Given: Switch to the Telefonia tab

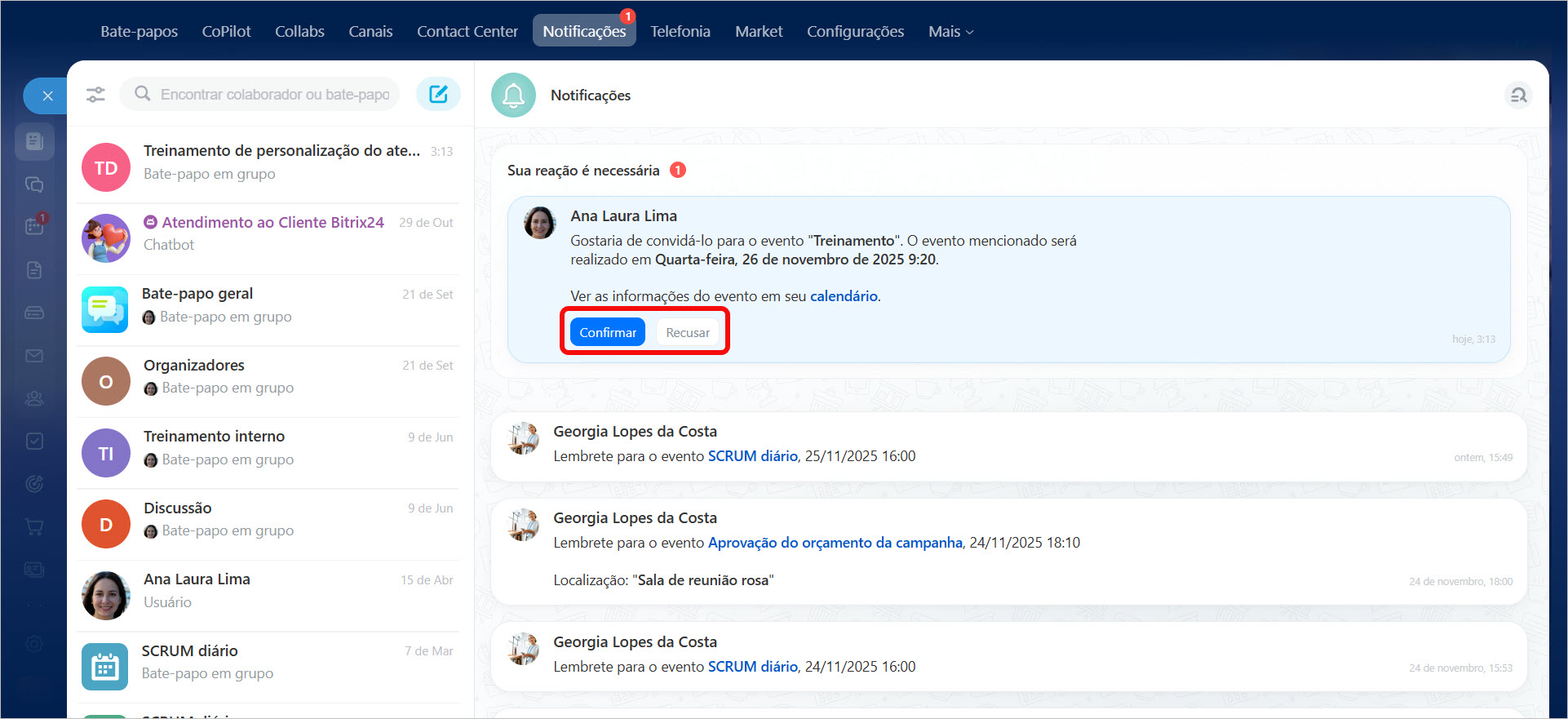Looking at the screenshot, I should (x=680, y=32).
